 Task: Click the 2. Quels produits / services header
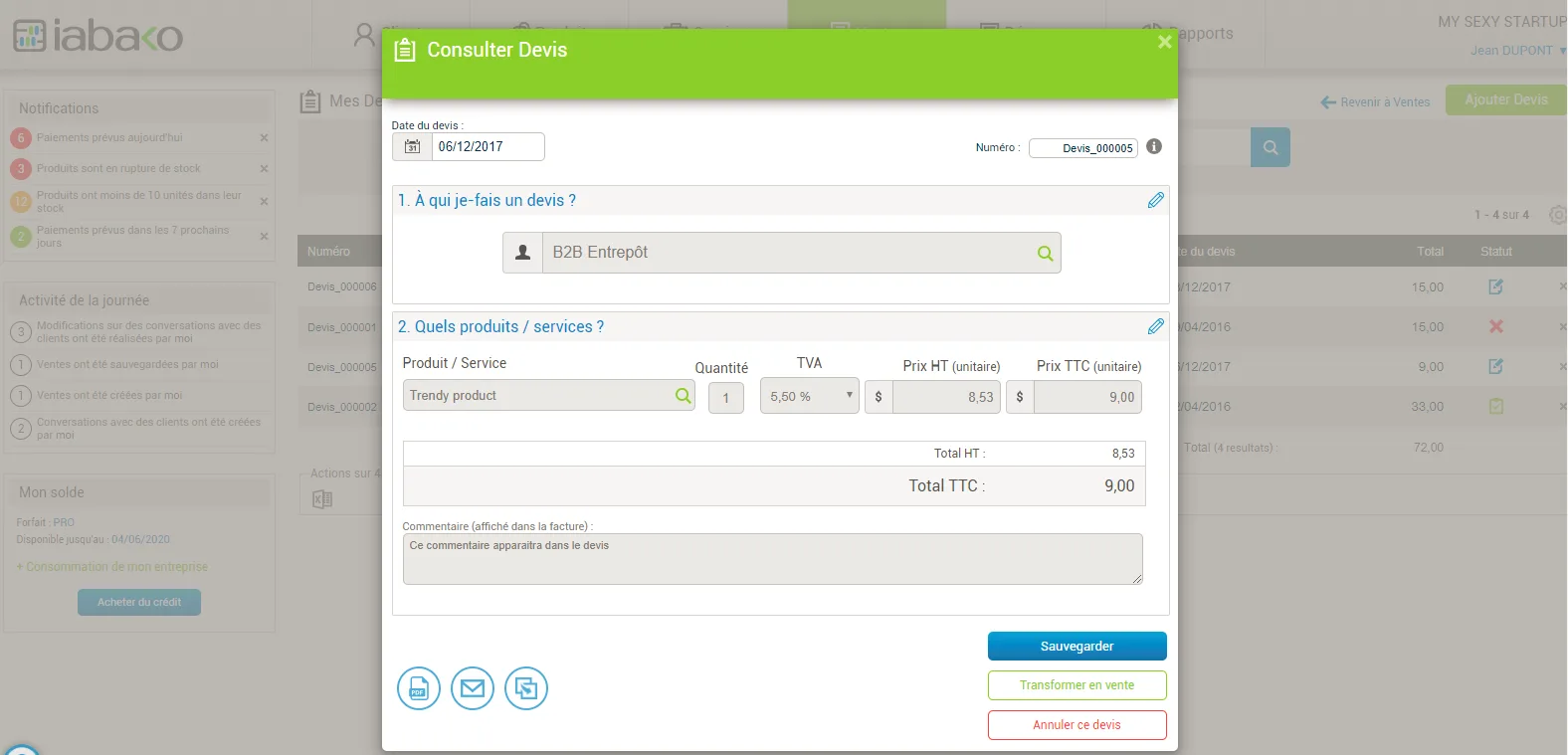click(500, 326)
